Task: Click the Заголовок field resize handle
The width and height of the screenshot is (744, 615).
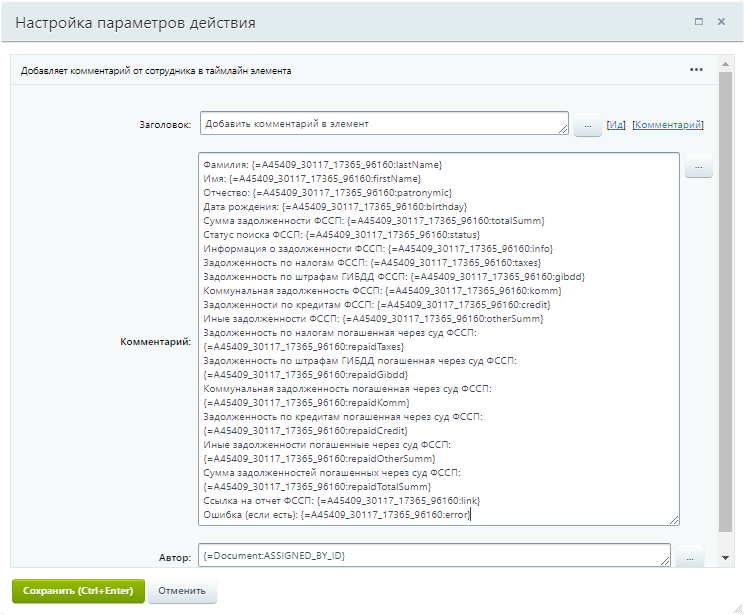Action: point(564,129)
